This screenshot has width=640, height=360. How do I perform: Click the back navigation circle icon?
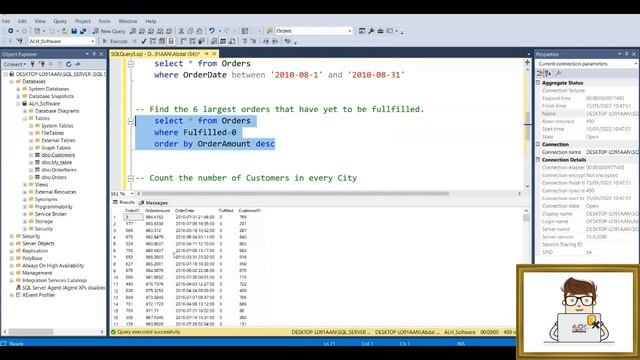10,31
